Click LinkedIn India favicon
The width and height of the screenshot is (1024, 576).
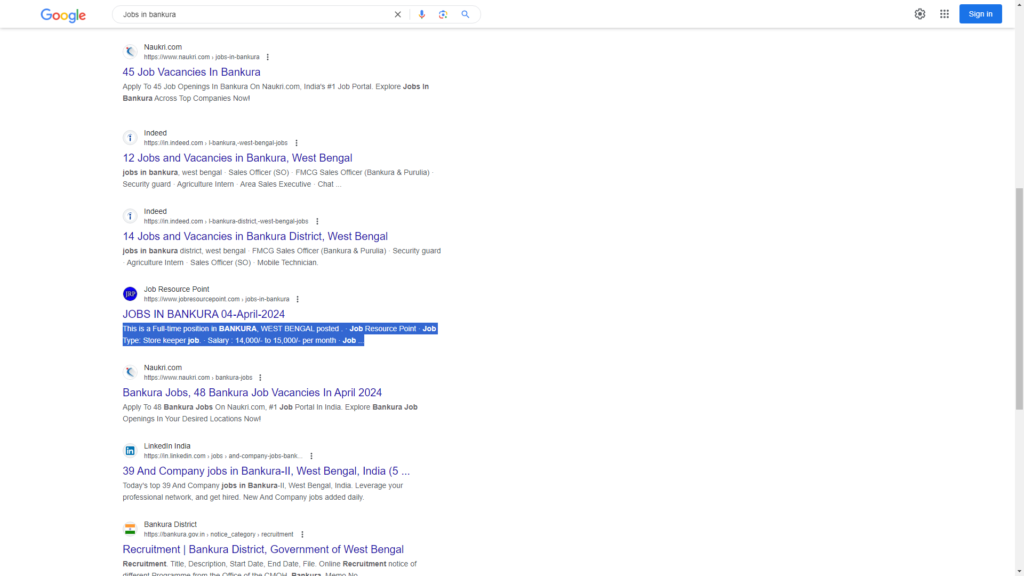tap(130, 451)
